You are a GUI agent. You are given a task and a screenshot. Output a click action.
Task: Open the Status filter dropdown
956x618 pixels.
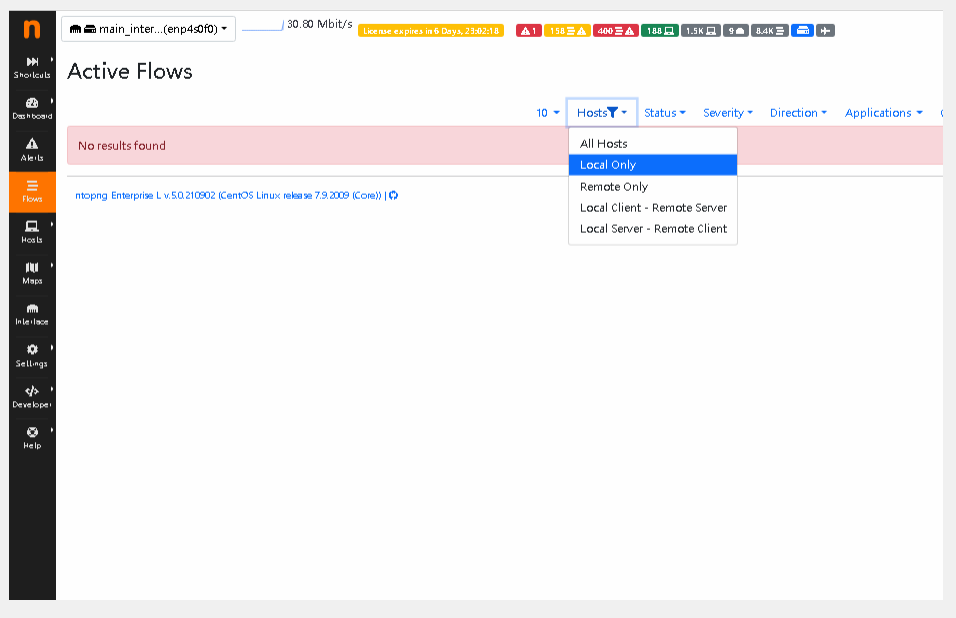[665, 113]
